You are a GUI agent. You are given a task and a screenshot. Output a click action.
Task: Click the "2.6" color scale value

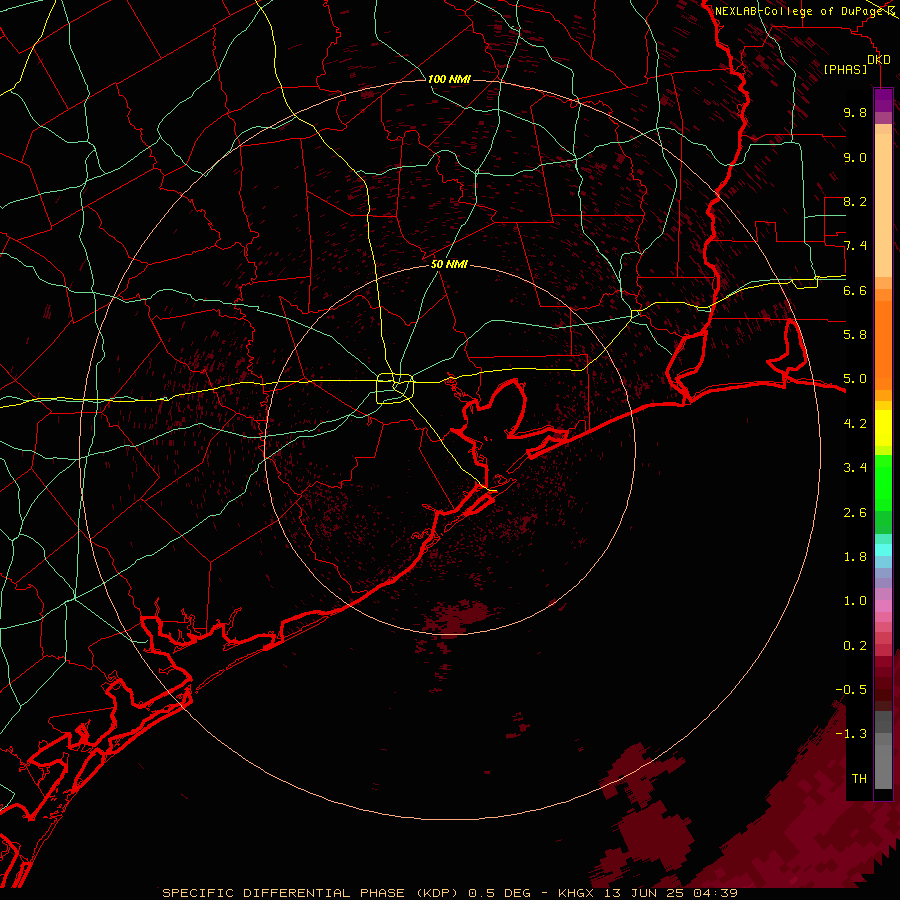coord(855,513)
